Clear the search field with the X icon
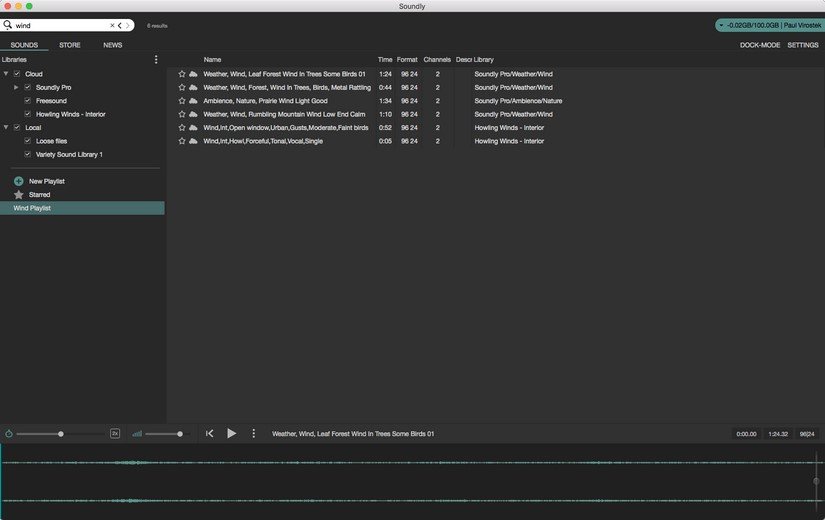This screenshot has width=825, height=520. [111, 25]
